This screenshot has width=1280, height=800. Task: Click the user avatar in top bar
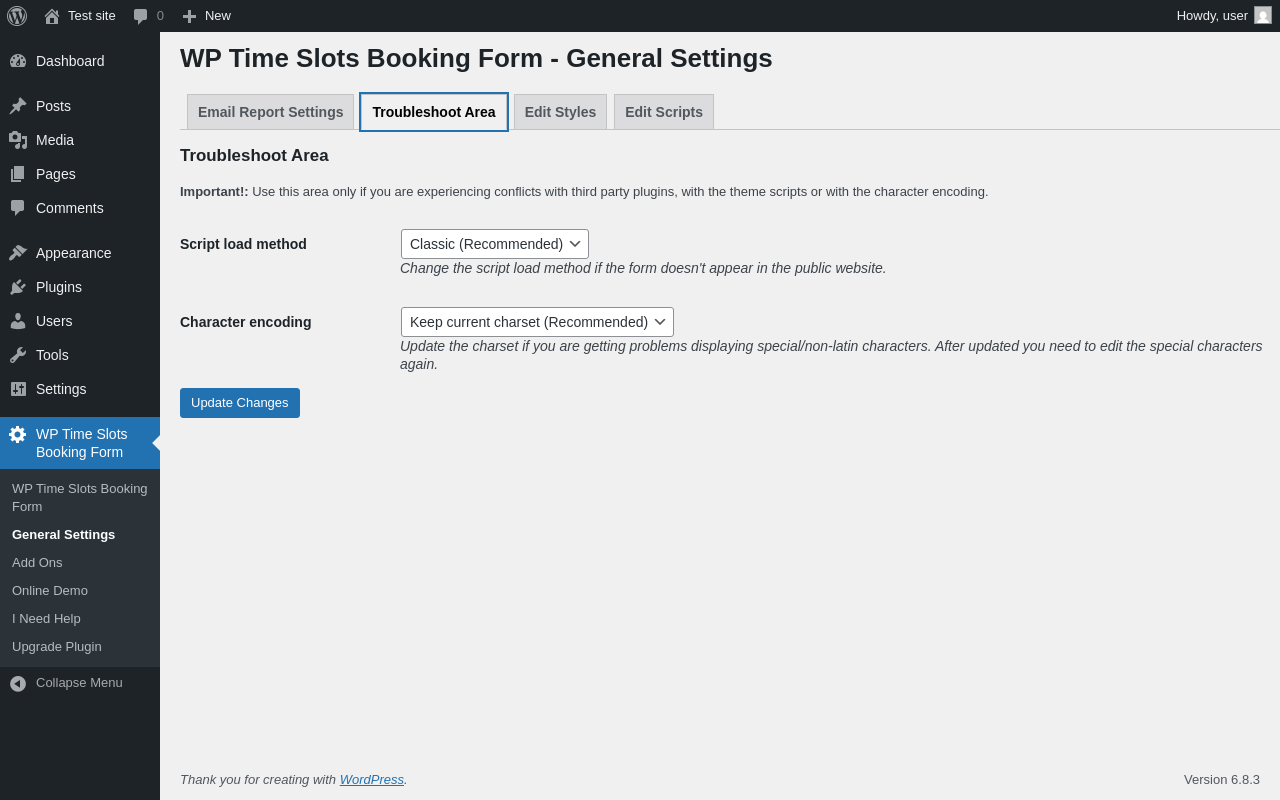(x=1263, y=15)
